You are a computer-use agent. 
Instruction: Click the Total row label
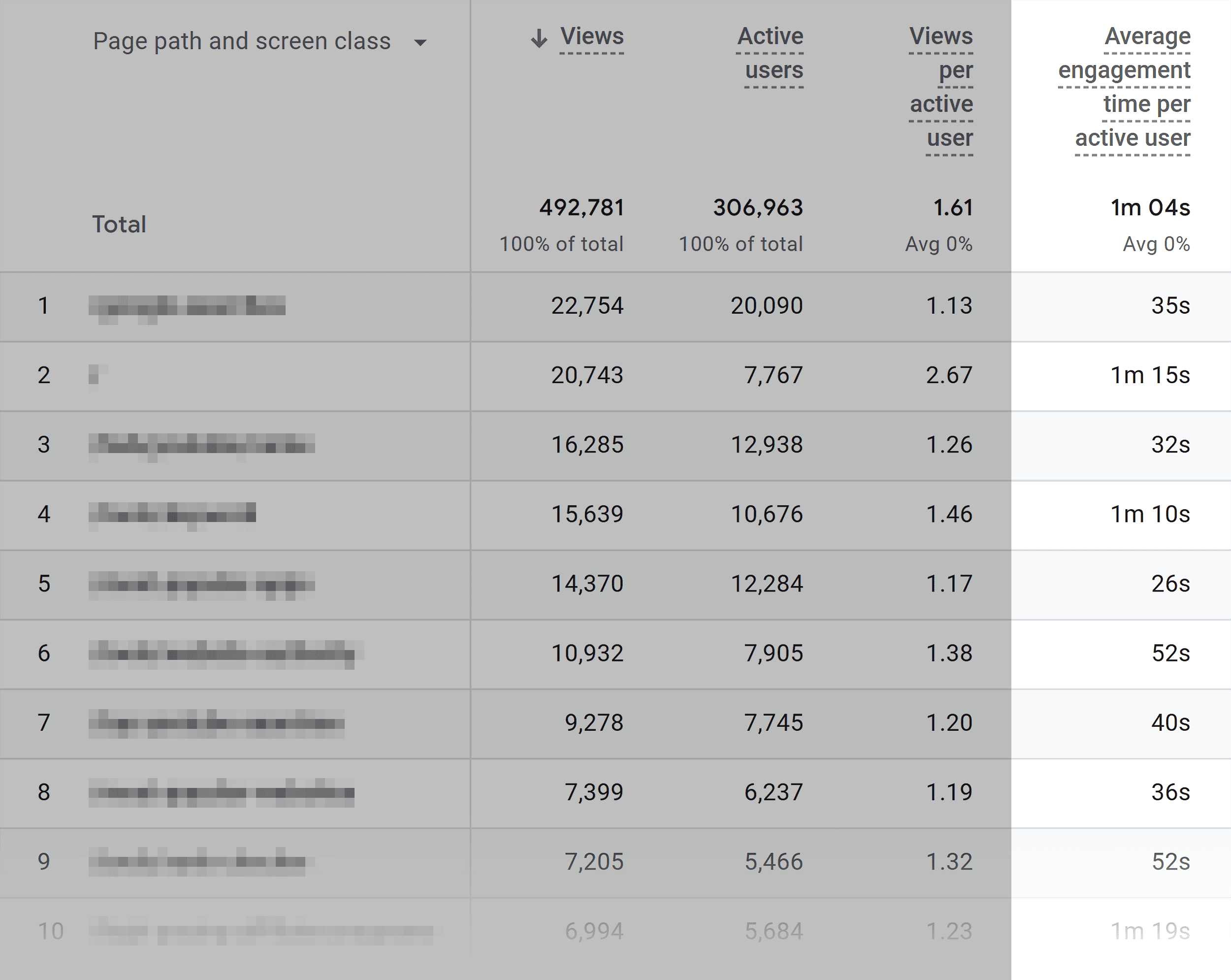pyautogui.click(x=119, y=224)
